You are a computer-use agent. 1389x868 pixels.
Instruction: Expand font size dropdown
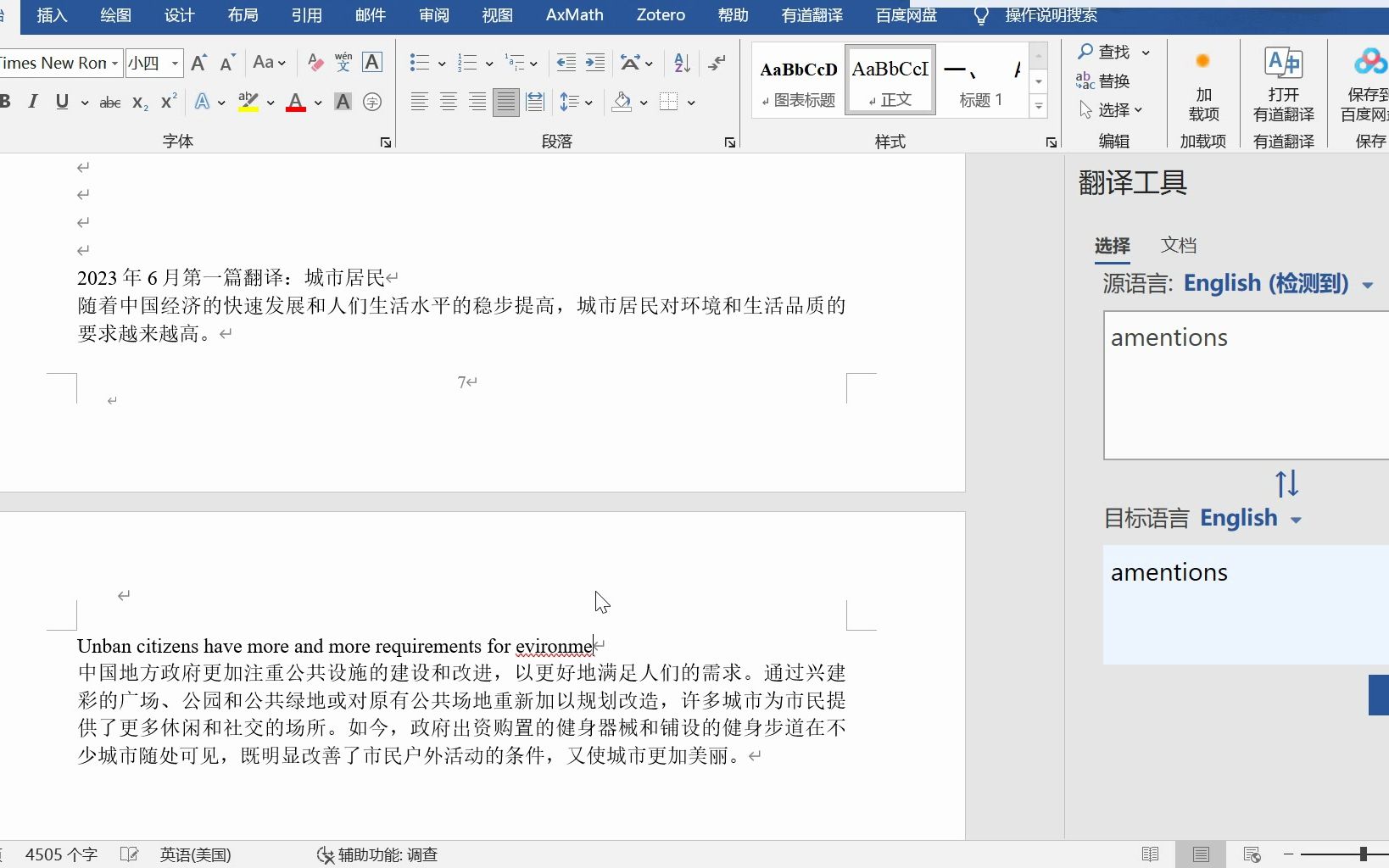click(x=175, y=64)
